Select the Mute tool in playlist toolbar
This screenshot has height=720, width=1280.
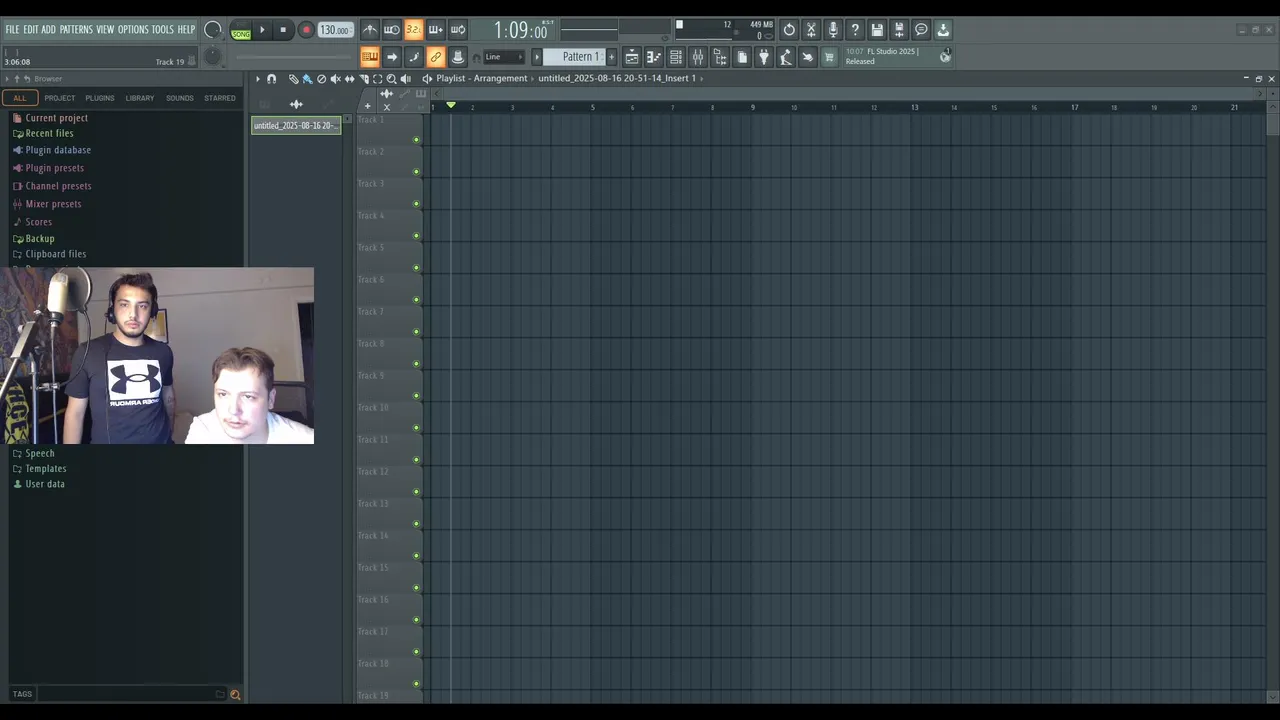click(335, 78)
